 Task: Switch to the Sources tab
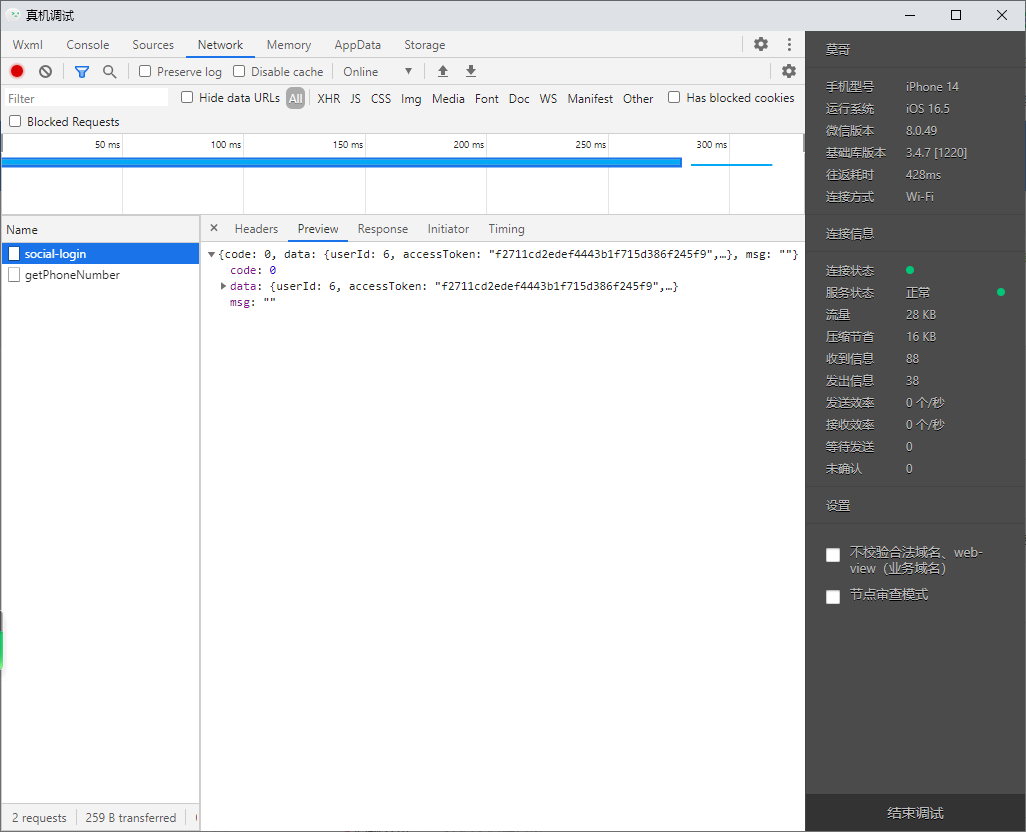pyautogui.click(x=153, y=44)
